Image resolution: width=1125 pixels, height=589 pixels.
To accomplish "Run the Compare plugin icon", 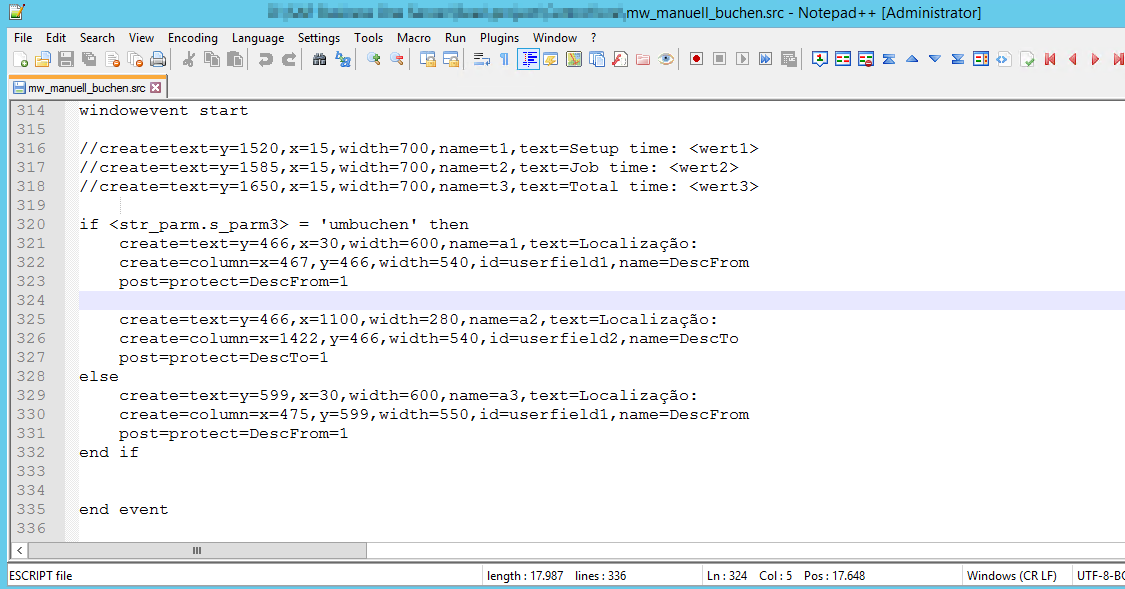I will click(x=843, y=60).
